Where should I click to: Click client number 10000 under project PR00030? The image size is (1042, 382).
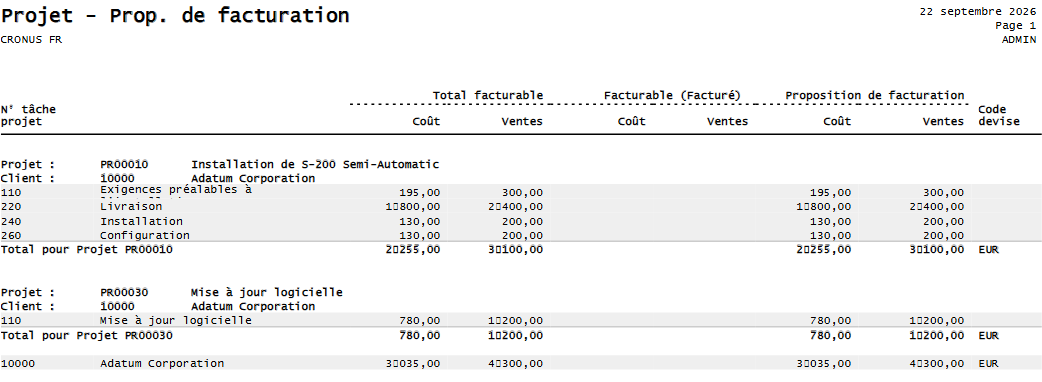pyautogui.click(x=118, y=307)
